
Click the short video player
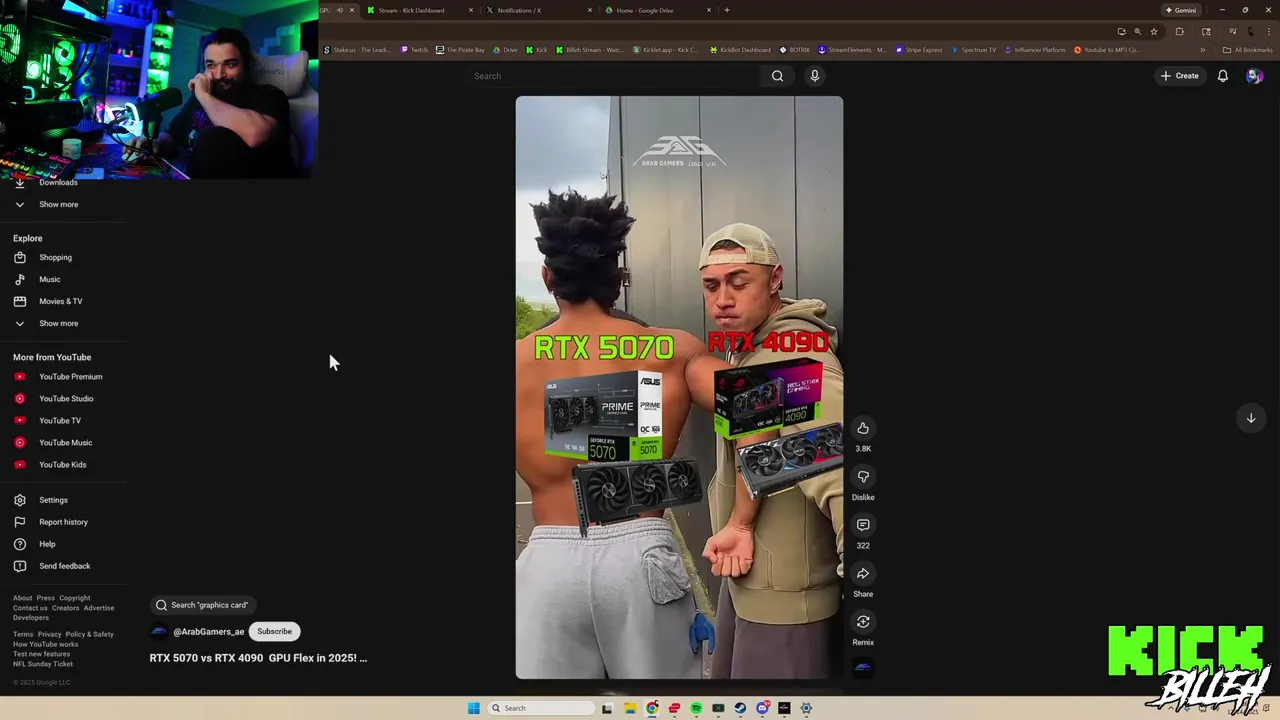coord(679,388)
